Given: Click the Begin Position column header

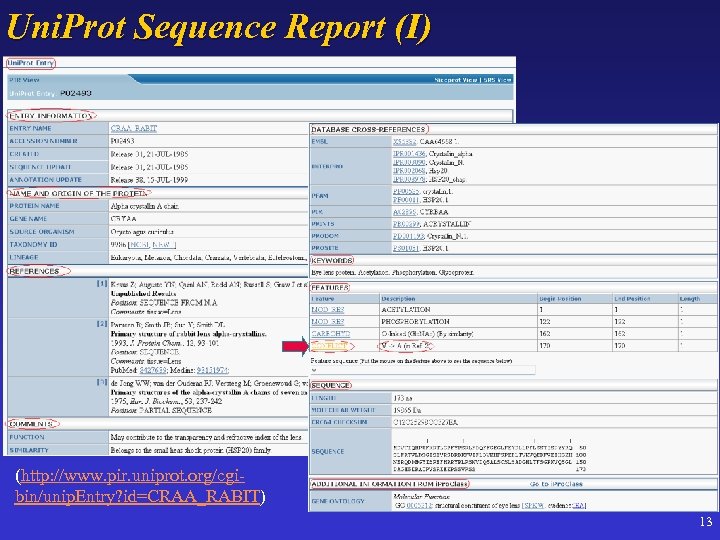Looking at the screenshot, I should (x=560, y=299).
